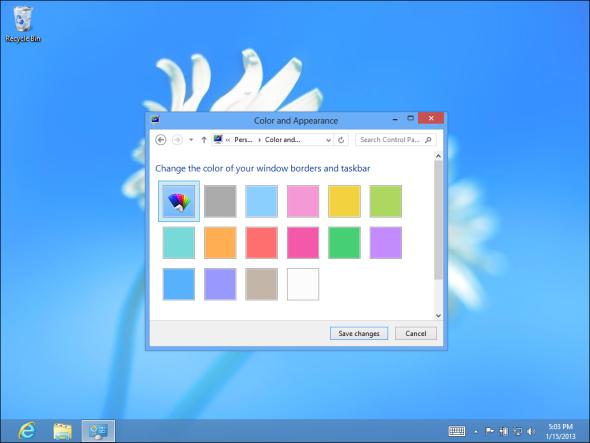Image resolution: width=590 pixels, height=443 pixels.
Task: Open the touch keyboard tray icon
Action: pos(457,431)
